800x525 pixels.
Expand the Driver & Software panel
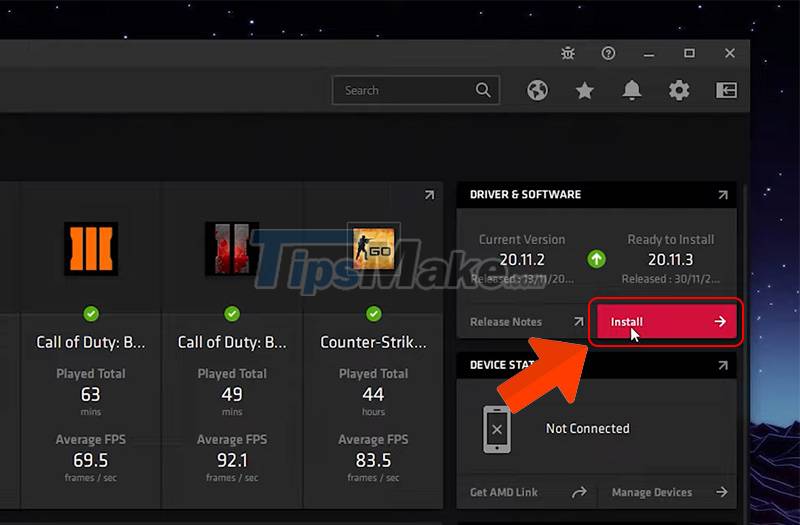(723, 195)
